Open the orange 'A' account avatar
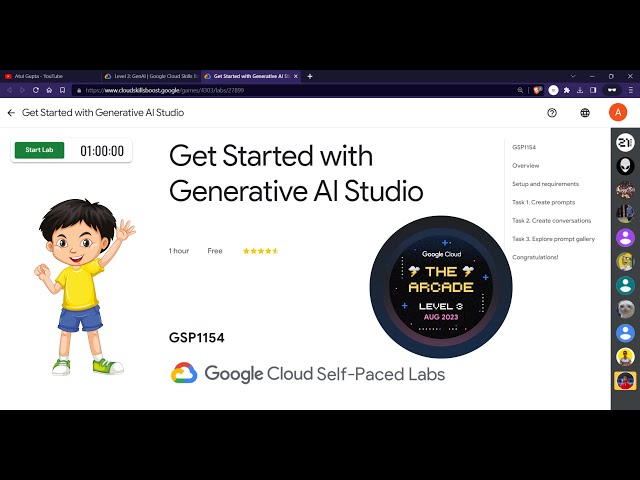This screenshot has height=480, width=640. pyautogui.click(x=618, y=113)
